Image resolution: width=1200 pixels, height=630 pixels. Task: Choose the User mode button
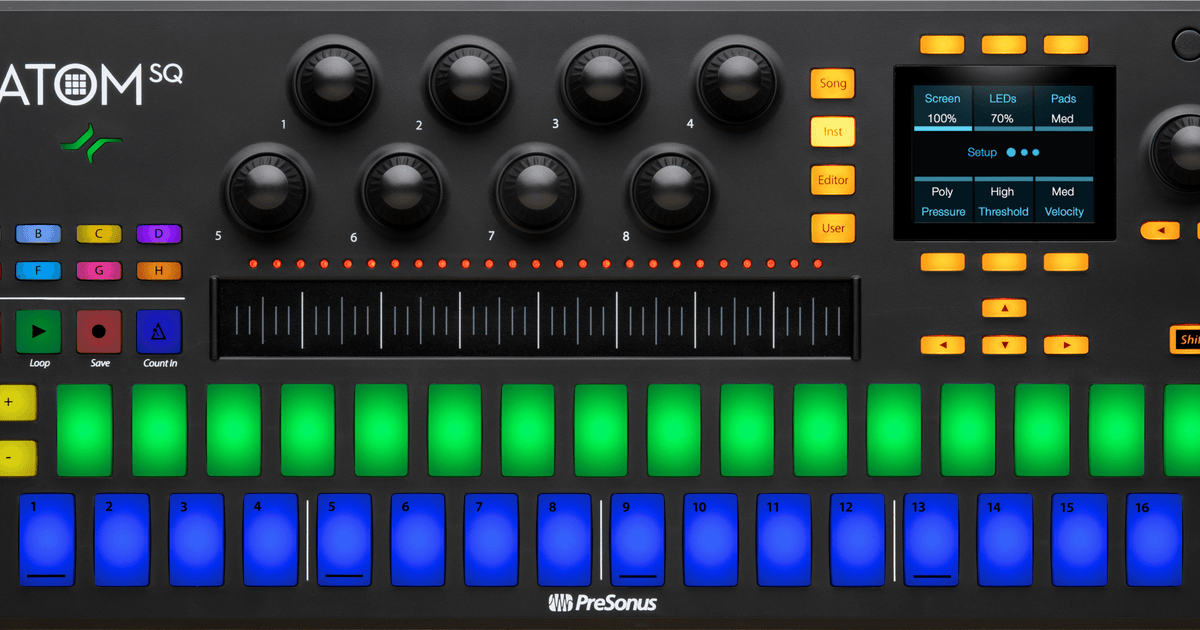click(833, 228)
